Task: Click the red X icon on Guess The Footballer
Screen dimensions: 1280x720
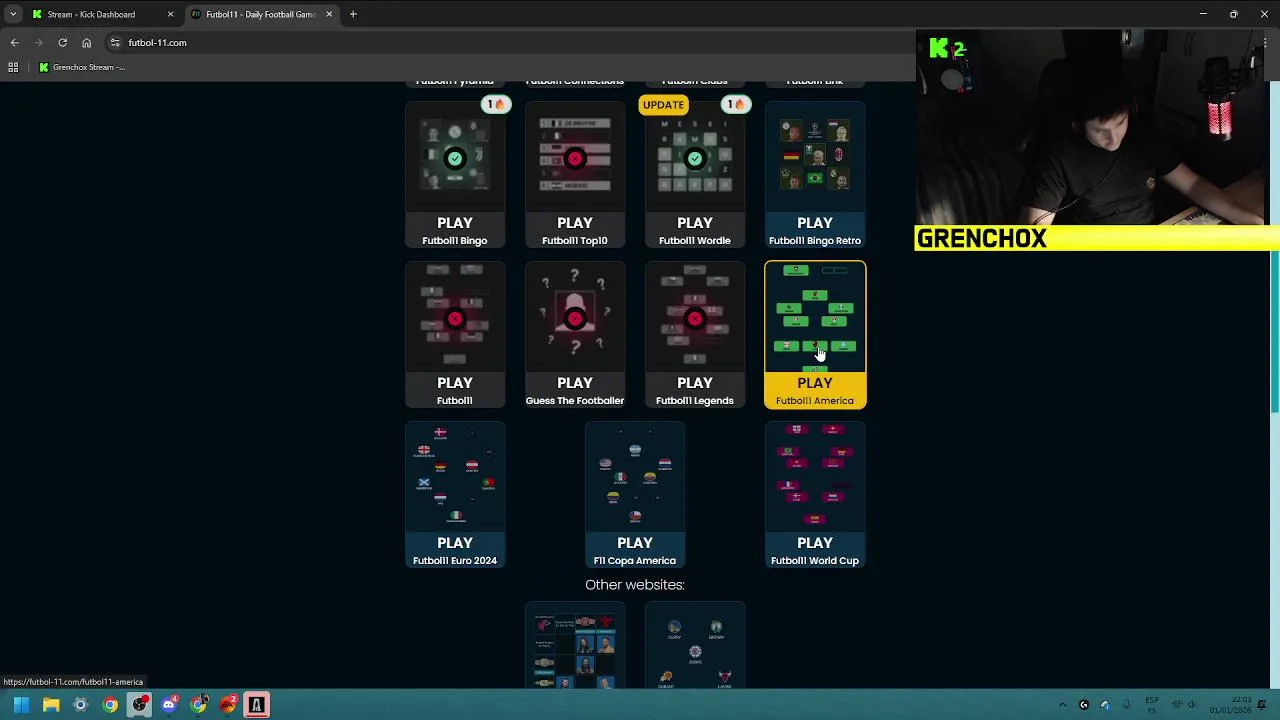Action: coord(575,318)
